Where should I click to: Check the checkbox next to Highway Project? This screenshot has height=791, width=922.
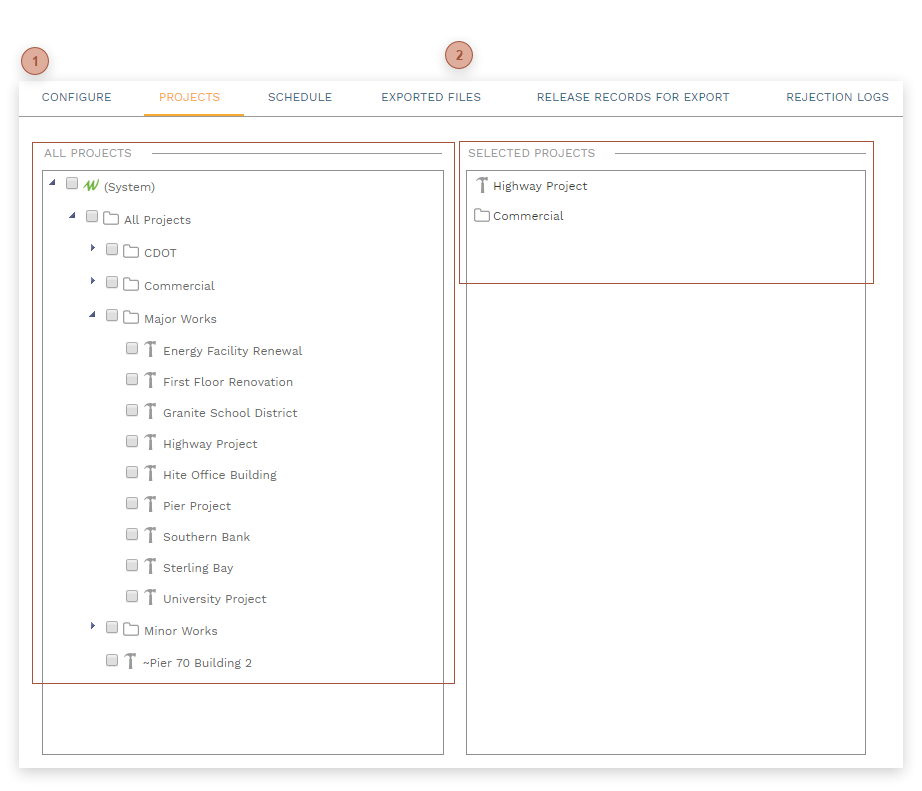[x=132, y=441]
